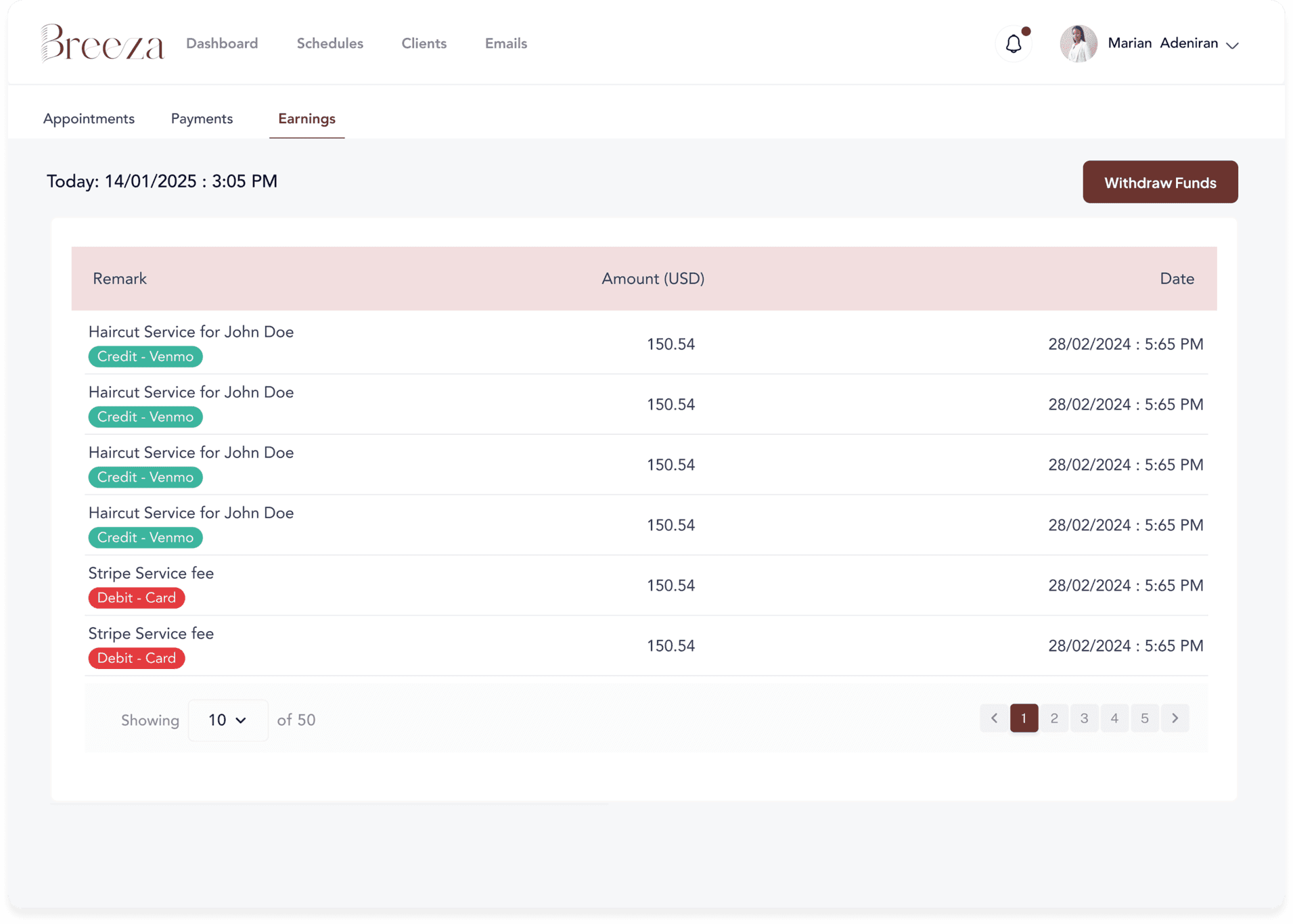Switch to the Appointments tab

click(x=89, y=118)
